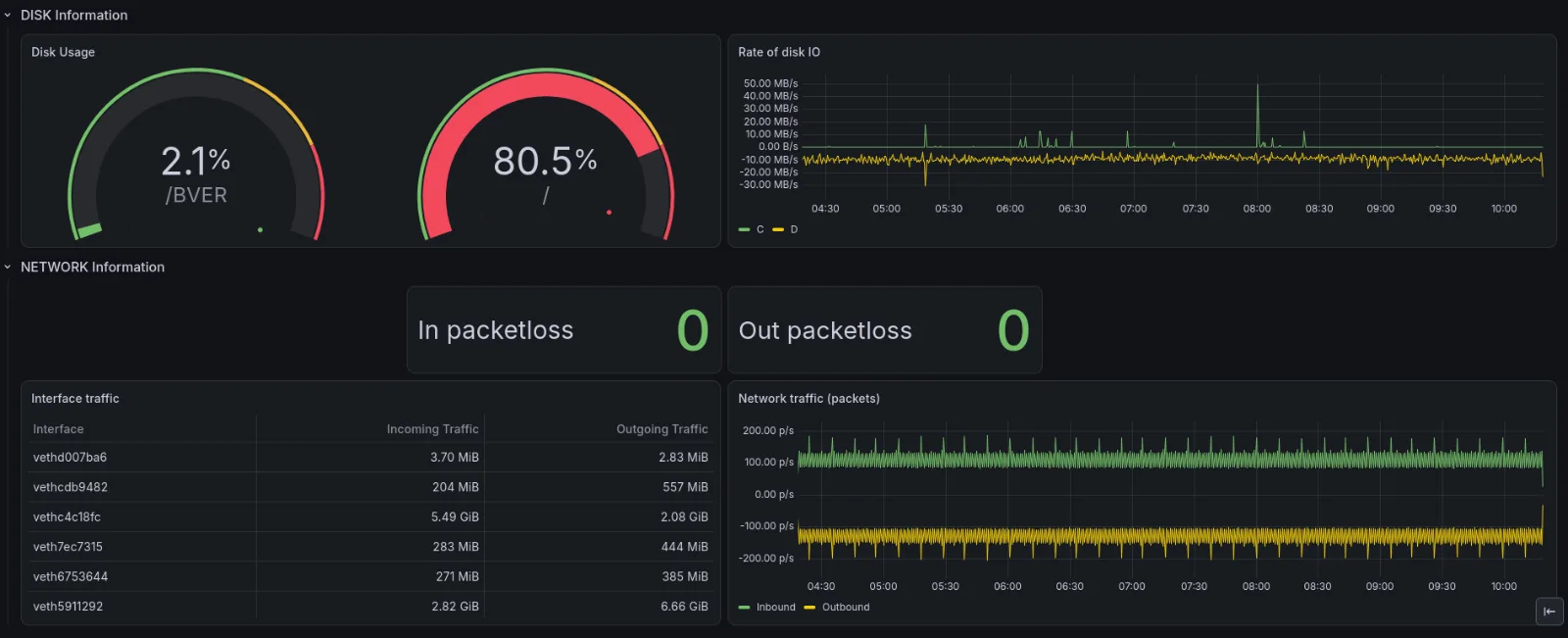Click the 557 MiB outgoing traffic value
This screenshot has width=1568, height=638.
click(x=685, y=487)
